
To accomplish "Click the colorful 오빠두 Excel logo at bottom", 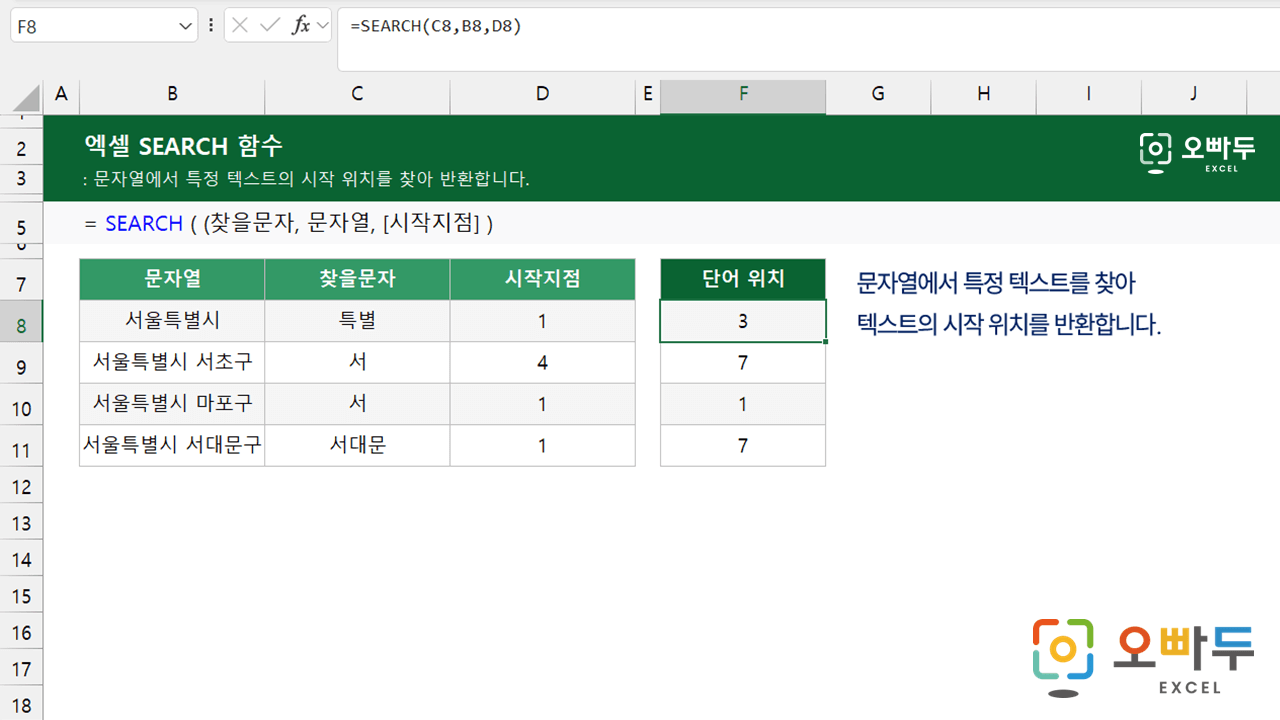I will click(1143, 657).
